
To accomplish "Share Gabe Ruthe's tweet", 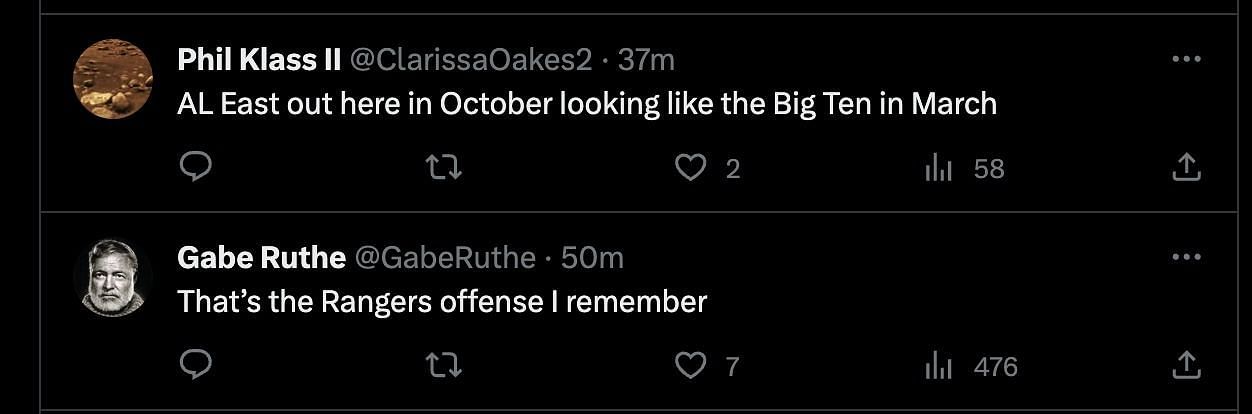I will (1185, 366).
